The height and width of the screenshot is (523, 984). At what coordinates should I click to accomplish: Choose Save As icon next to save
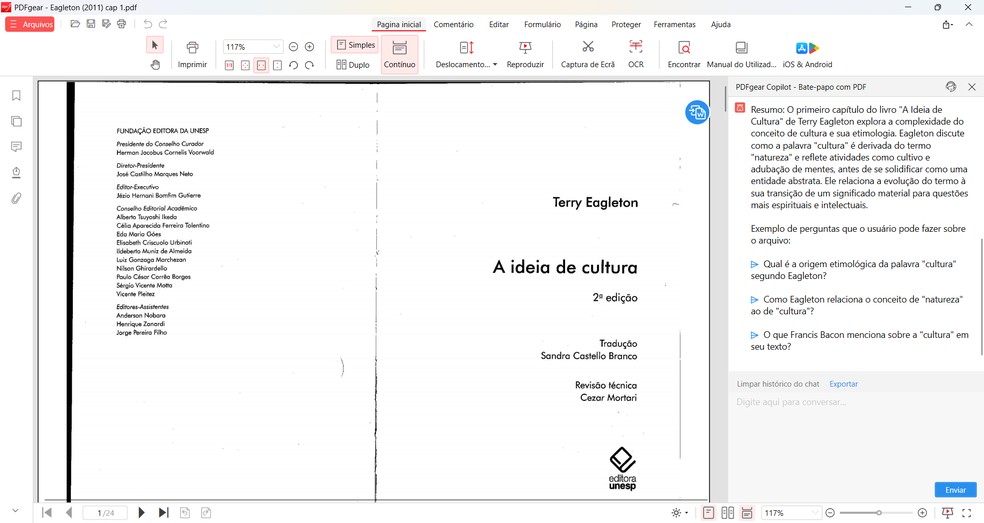pos(106,24)
